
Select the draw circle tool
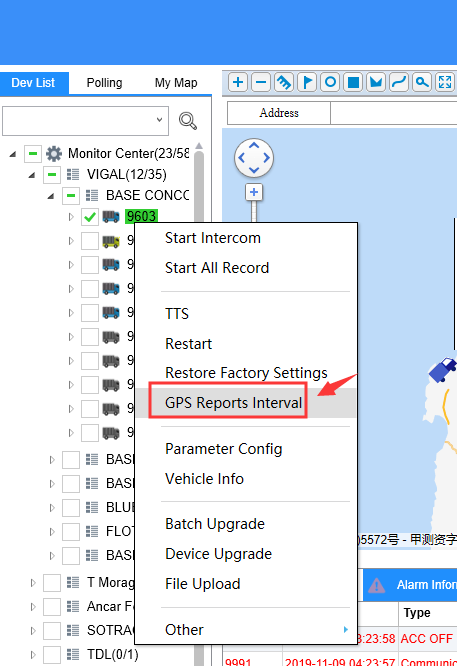pyautogui.click(x=330, y=82)
